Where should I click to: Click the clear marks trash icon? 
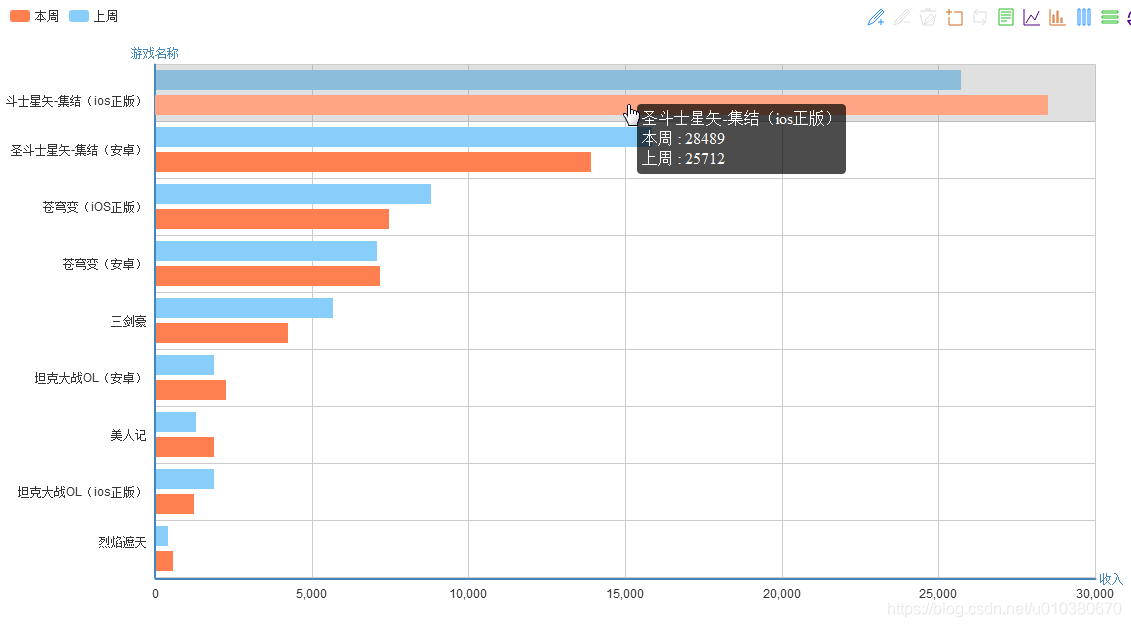tap(928, 17)
